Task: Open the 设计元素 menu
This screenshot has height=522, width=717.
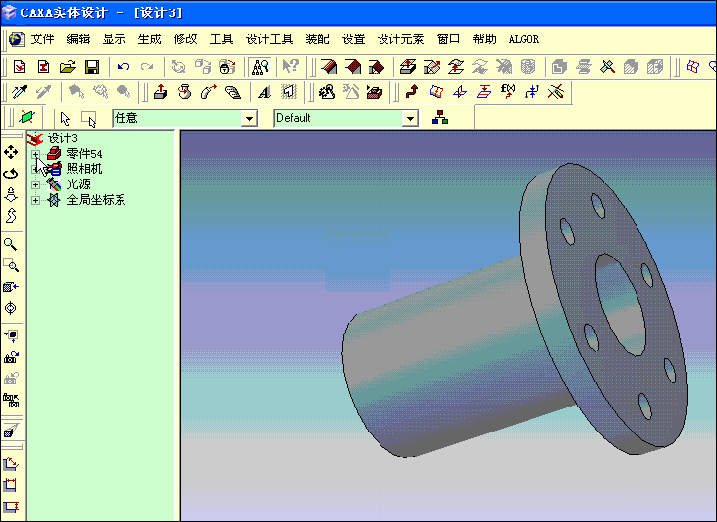Action: coord(401,39)
